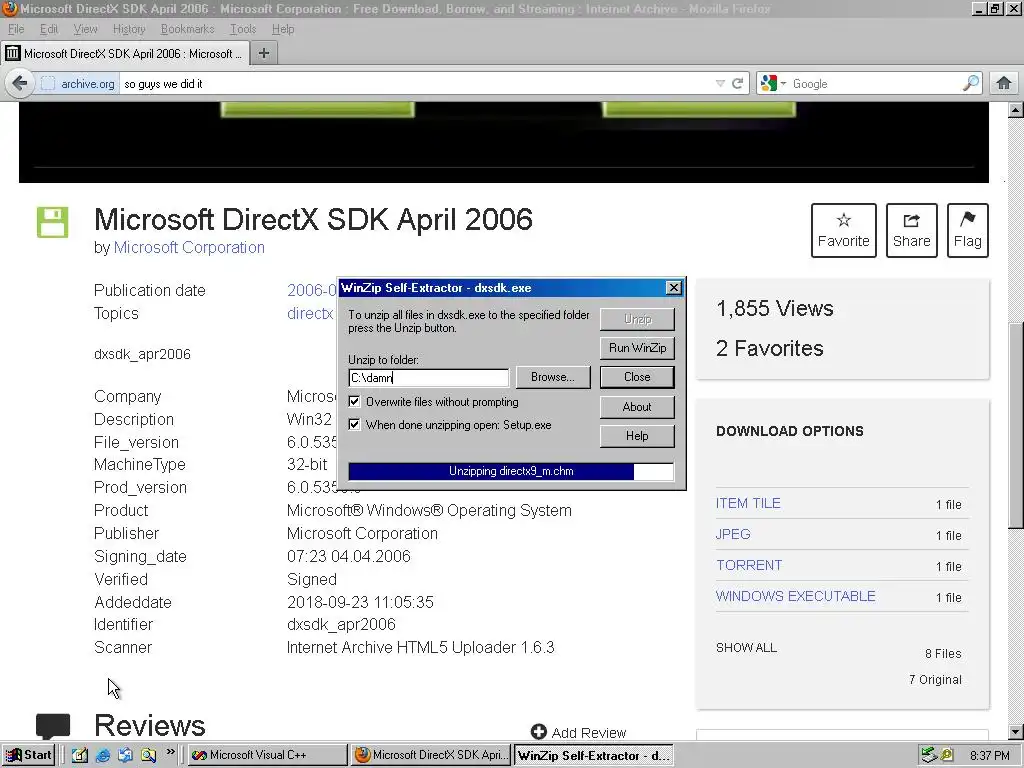Click the Firefox back arrow button
1024x768 pixels.
[20, 84]
